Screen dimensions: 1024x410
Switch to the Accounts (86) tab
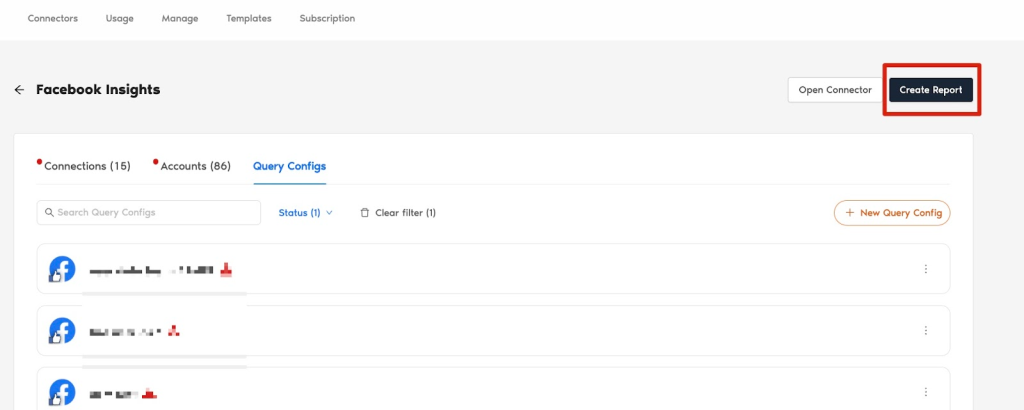[195, 166]
